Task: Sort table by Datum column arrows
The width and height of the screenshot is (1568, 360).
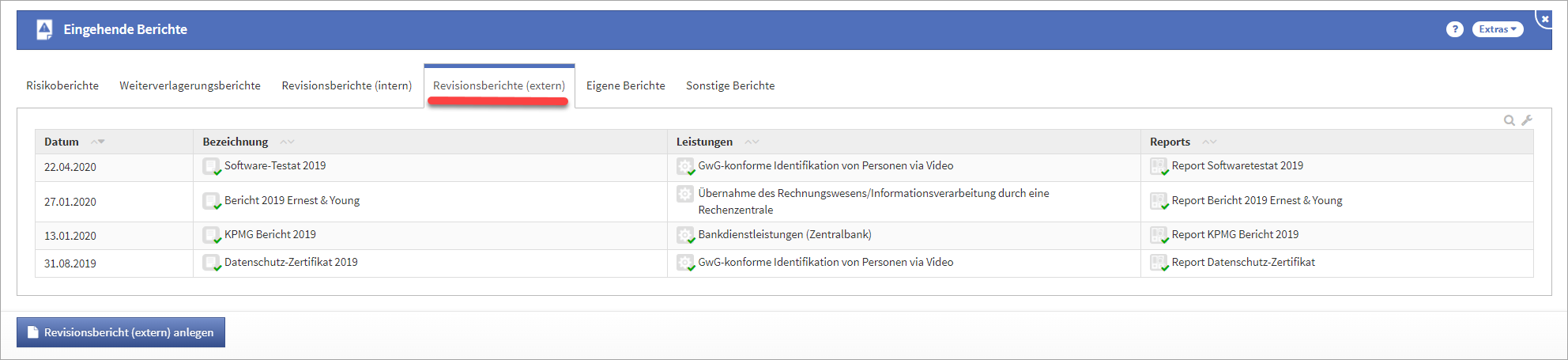Action: 98,142
